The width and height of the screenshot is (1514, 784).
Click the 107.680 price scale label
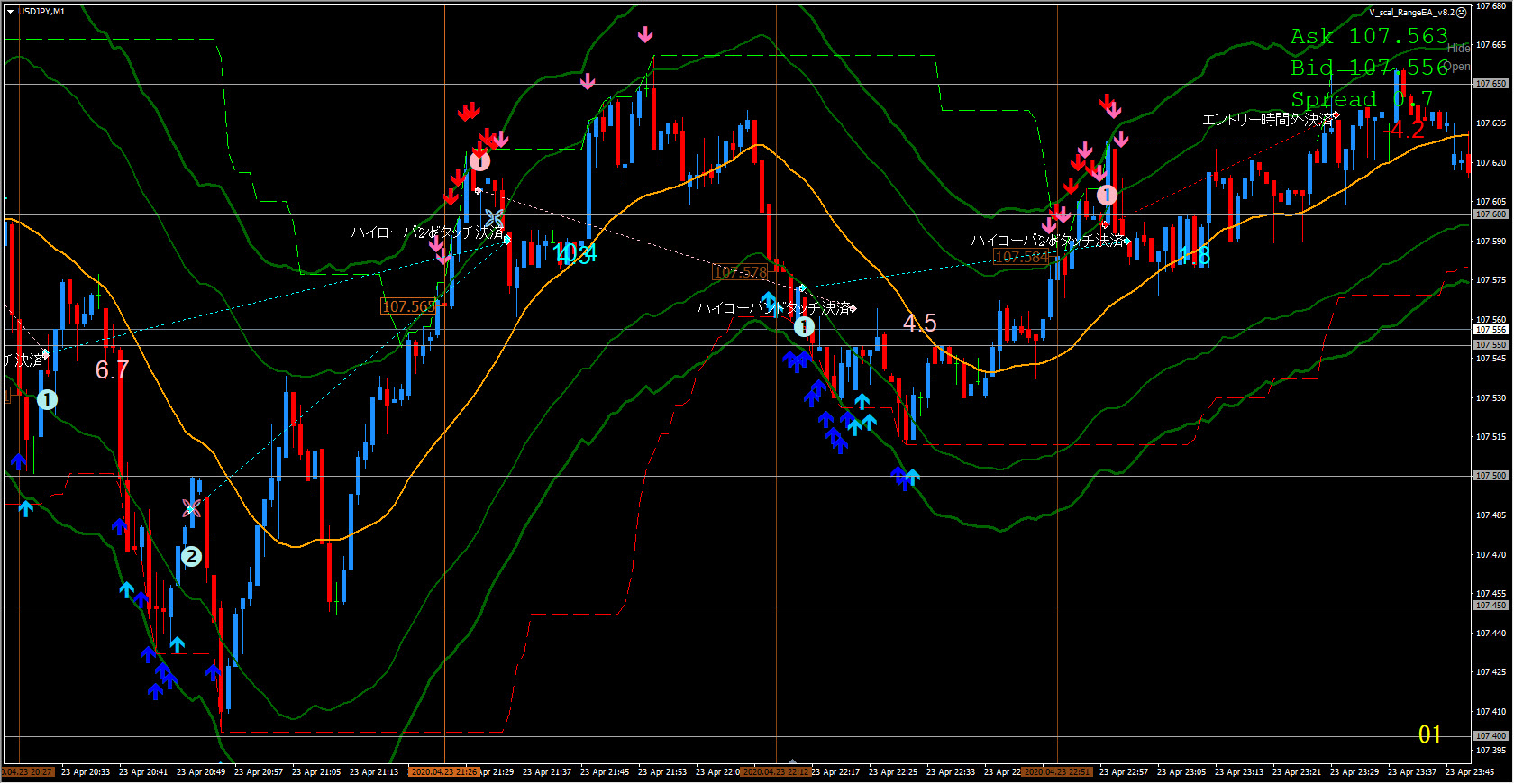pyautogui.click(x=1491, y=6)
